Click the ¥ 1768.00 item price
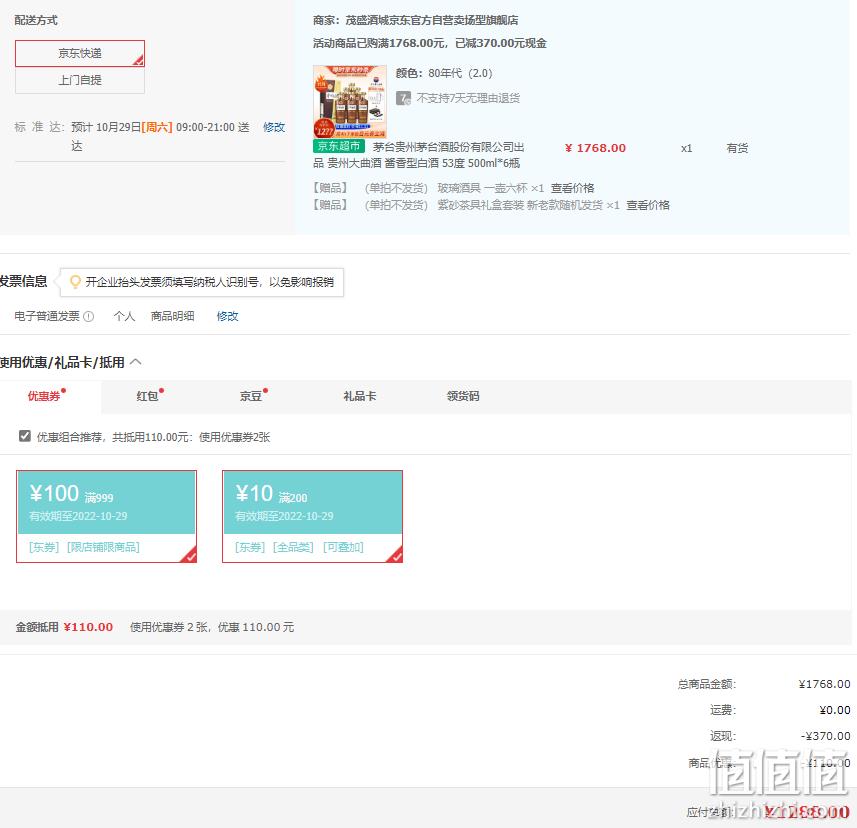This screenshot has width=857, height=828. [x=595, y=148]
